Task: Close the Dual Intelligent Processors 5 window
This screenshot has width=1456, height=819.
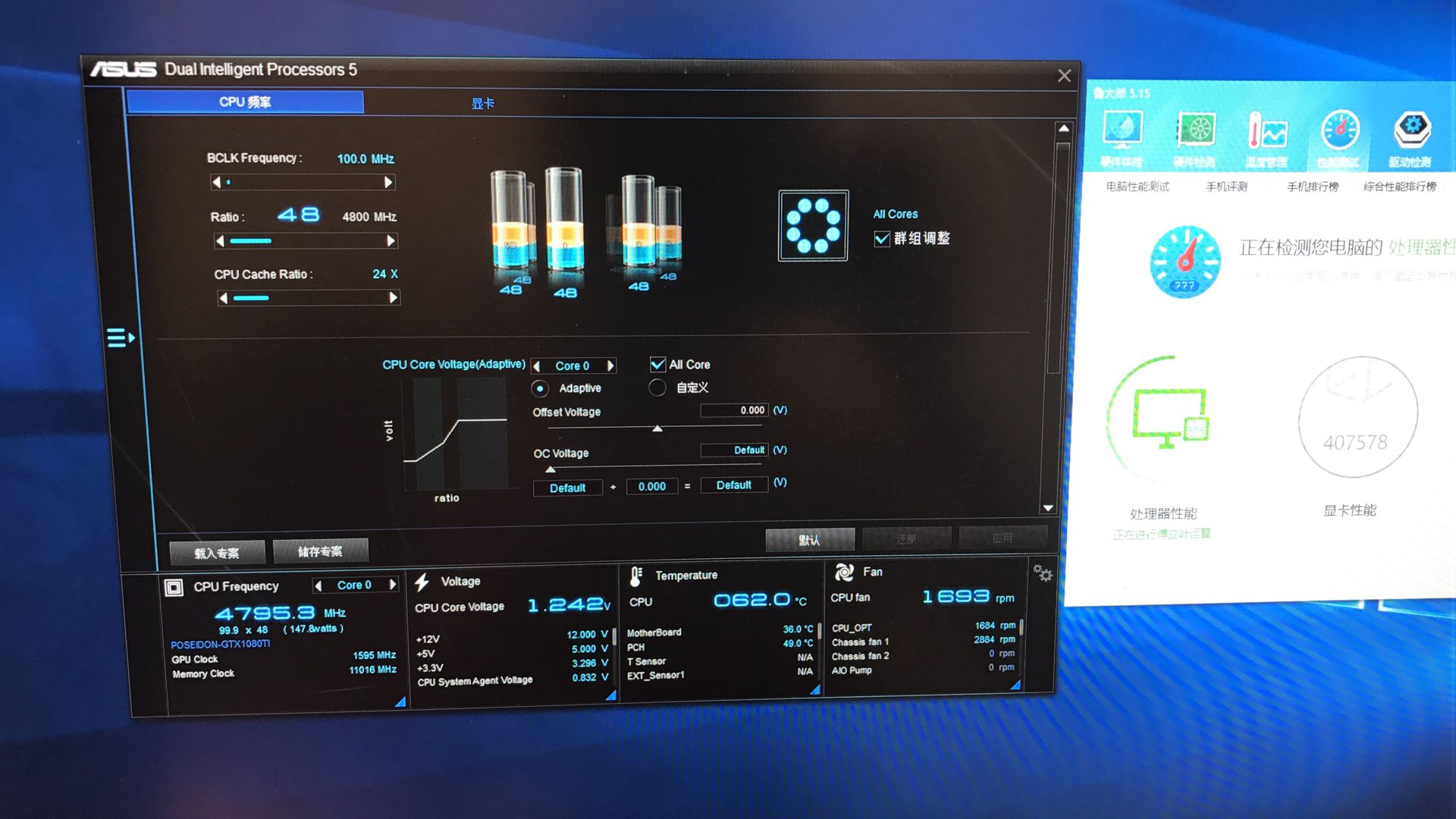Action: 1065,76
